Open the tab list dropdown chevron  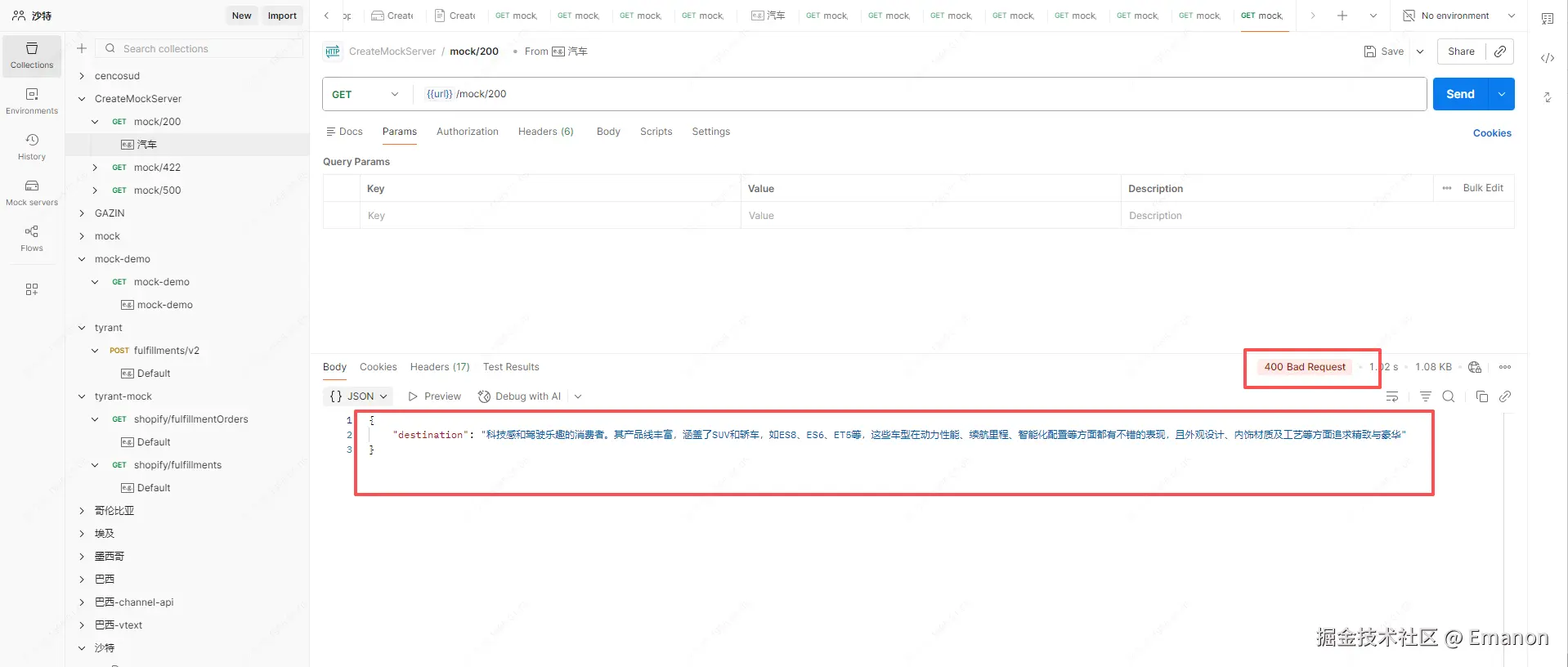click(x=1373, y=16)
